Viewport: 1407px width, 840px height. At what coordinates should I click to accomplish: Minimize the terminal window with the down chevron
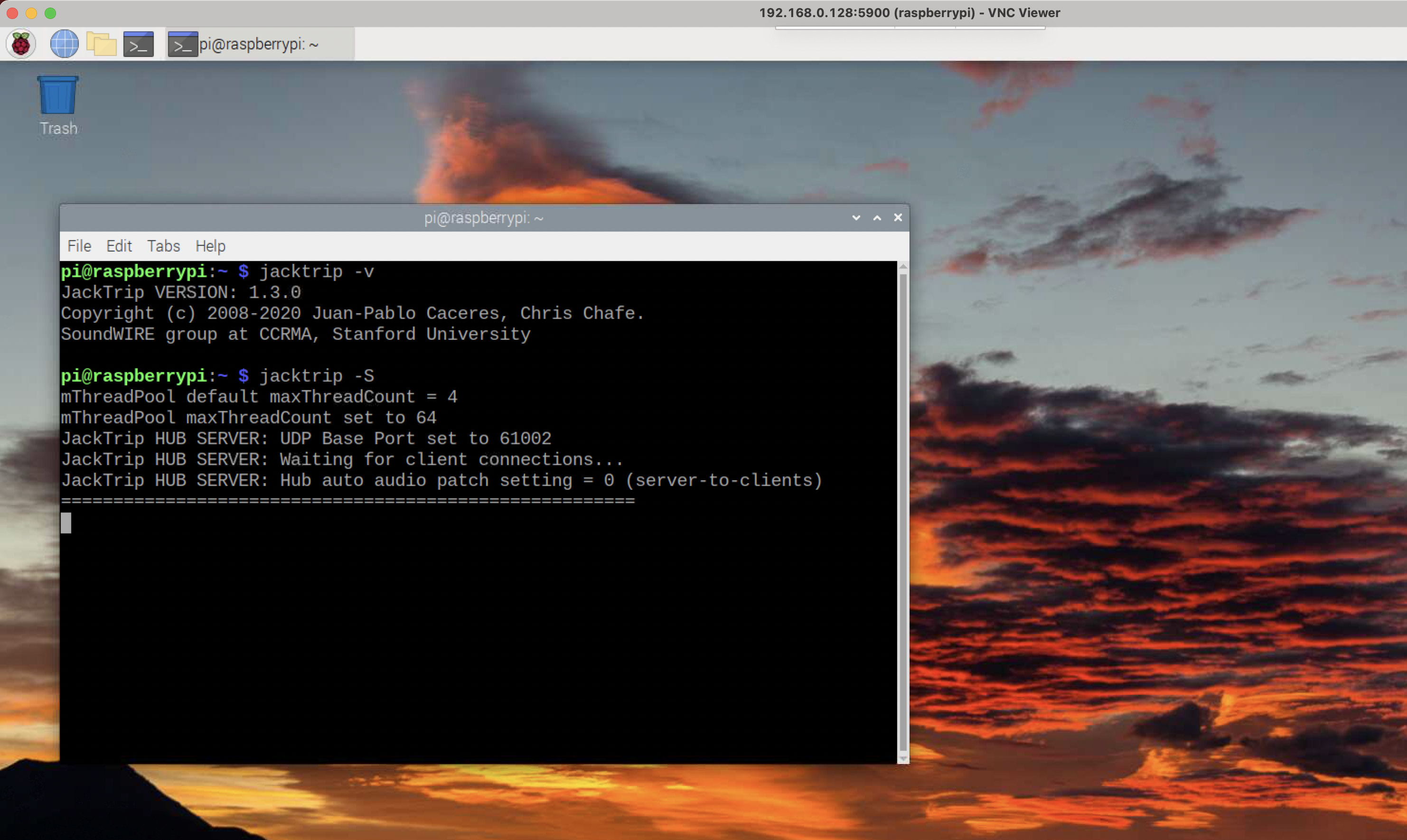(856, 218)
